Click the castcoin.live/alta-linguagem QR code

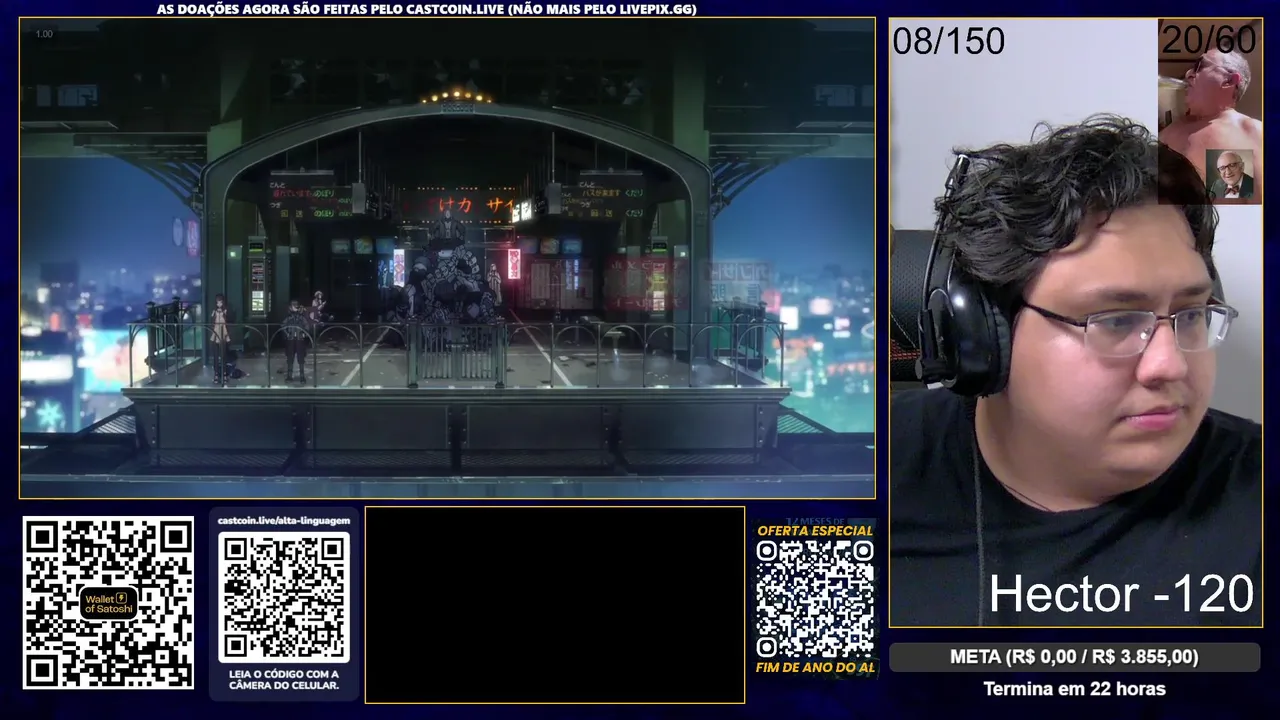(x=284, y=597)
